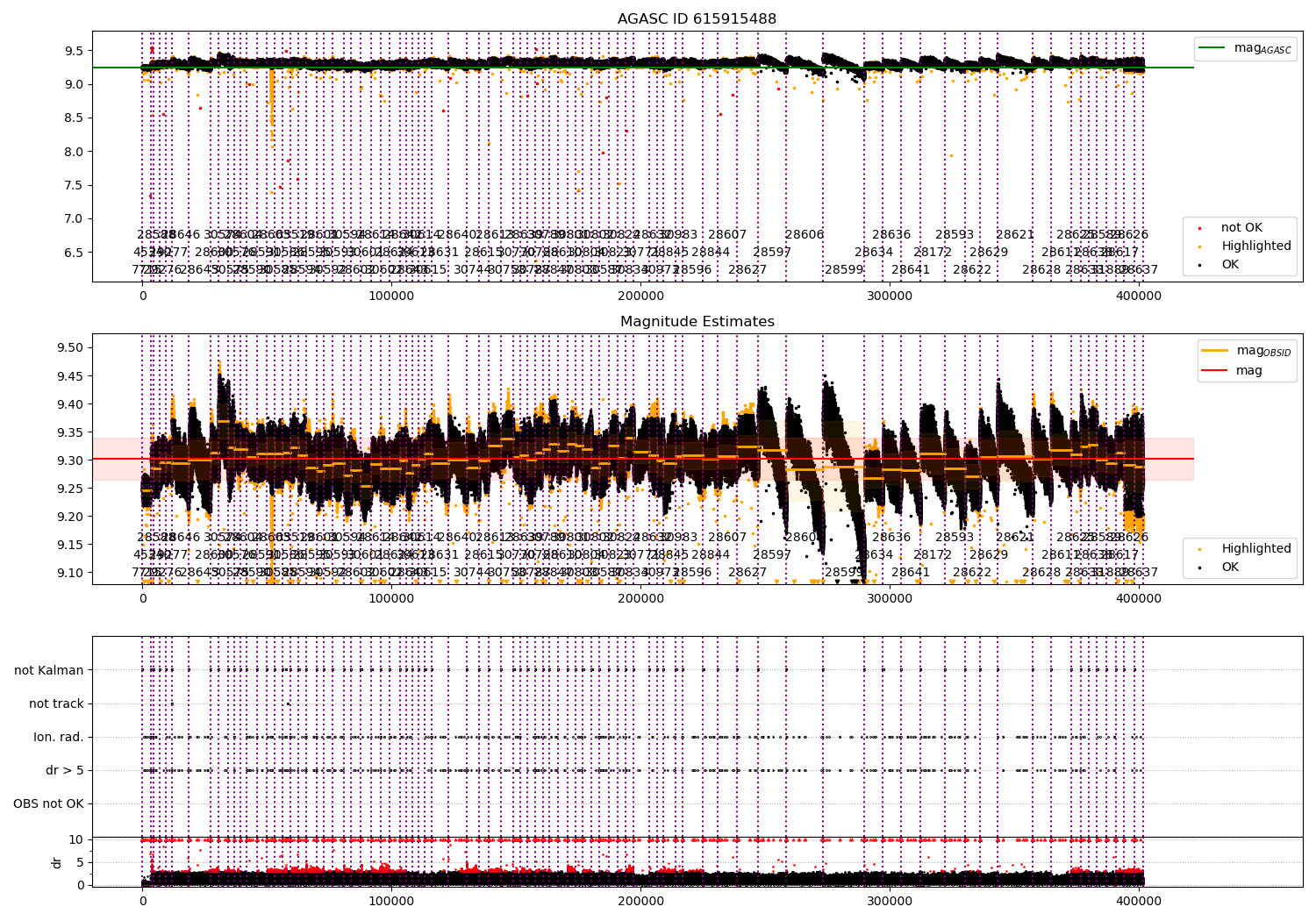Viewport: 1316px width, 921px height.
Task: Click 'Highlighted' in the middle plot legend
Action: [x=1256, y=549]
